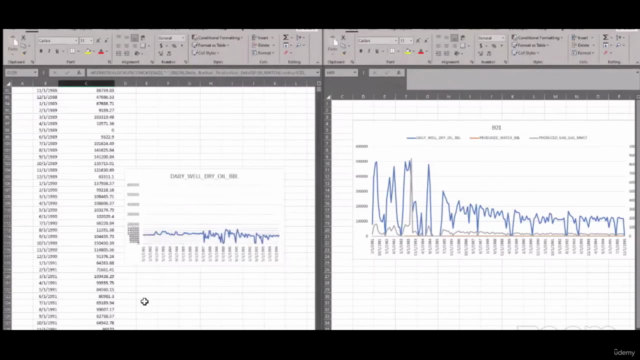The width and height of the screenshot is (640, 360).
Task: Pick yellow Fill Color in left window
Action: click(x=88, y=51)
